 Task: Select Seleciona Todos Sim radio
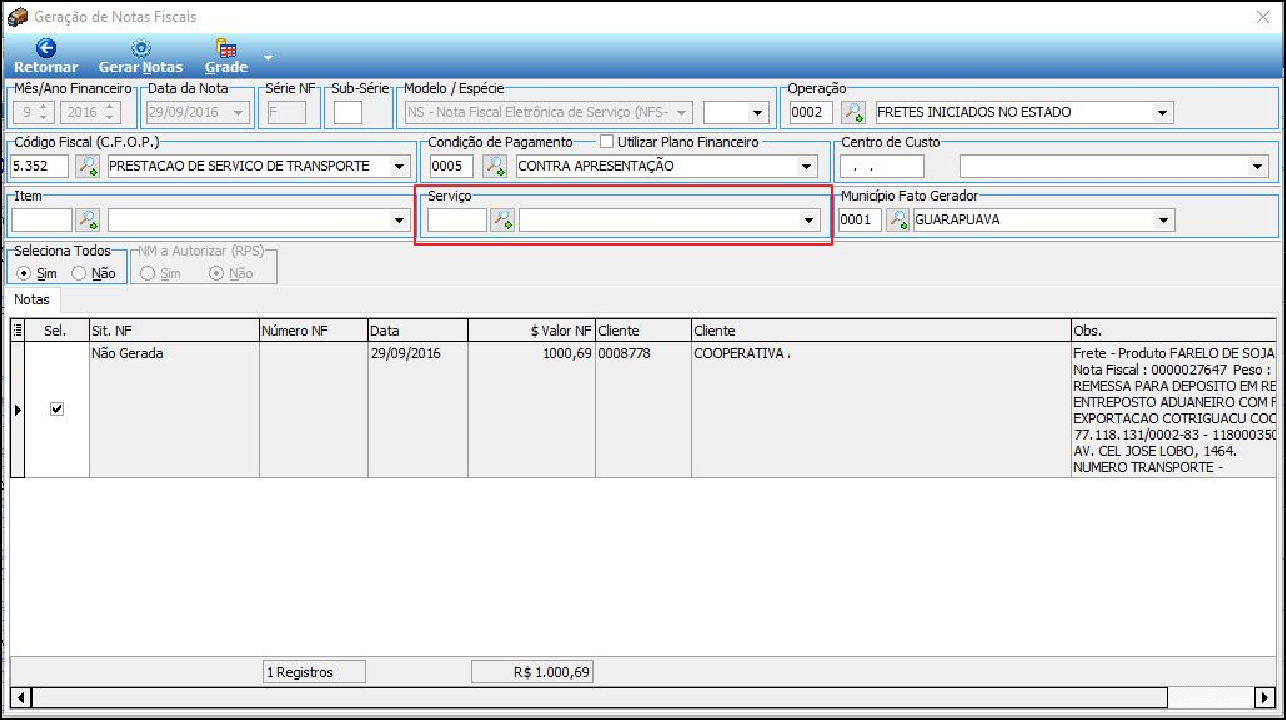(x=24, y=273)
